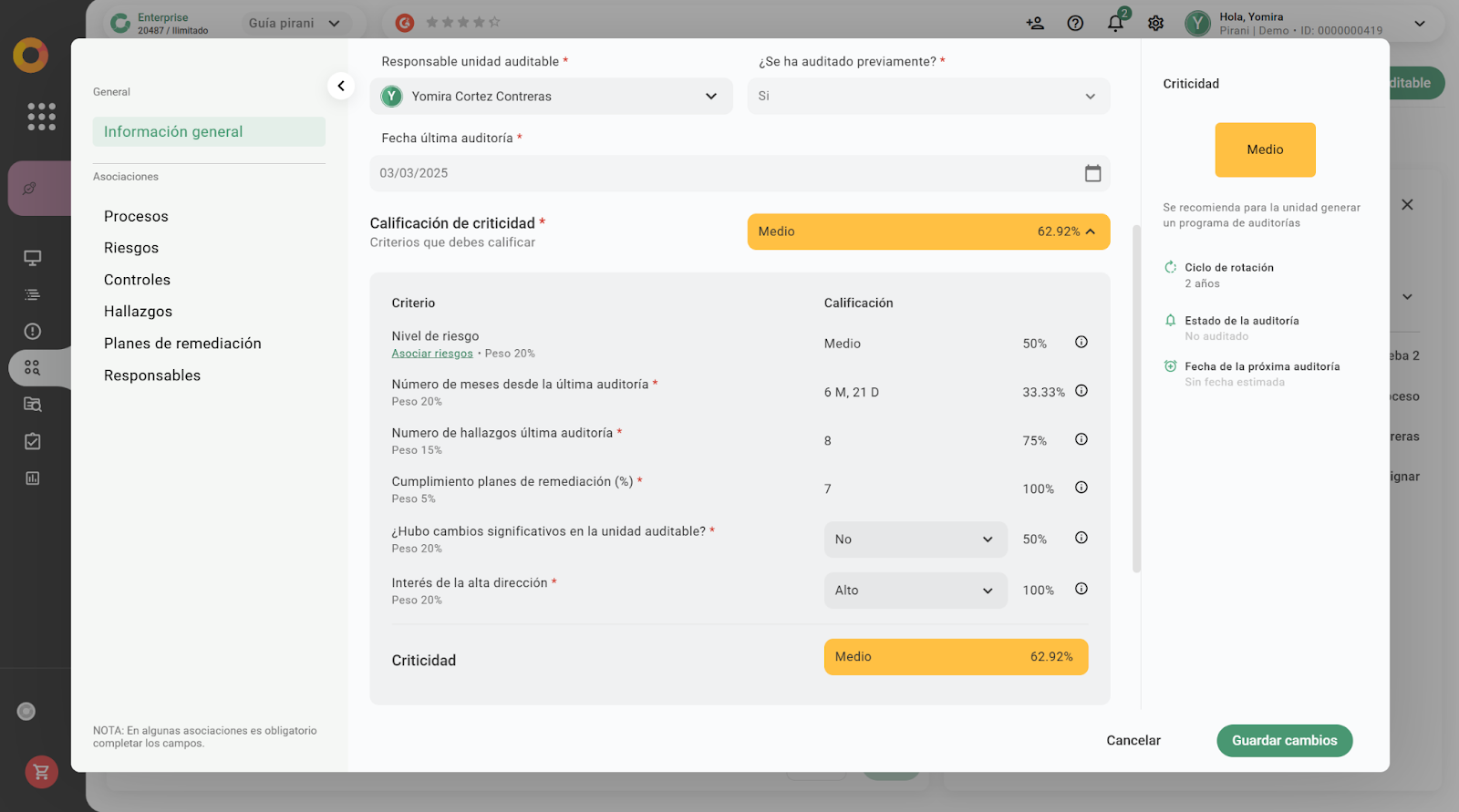Click info icon for Interés de la alta dirección
Viewport: 1459px width, 812px height.
pos(1081,589)
